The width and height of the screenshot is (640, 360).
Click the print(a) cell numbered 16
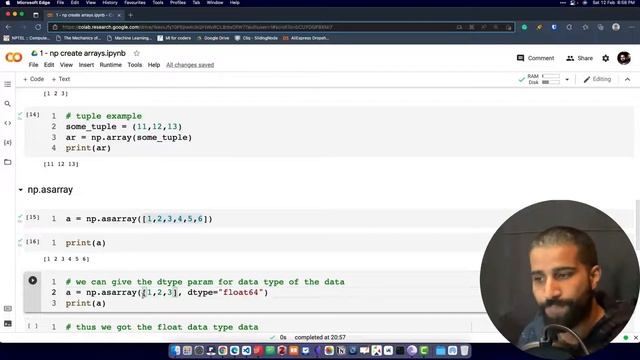pos(86,243)
